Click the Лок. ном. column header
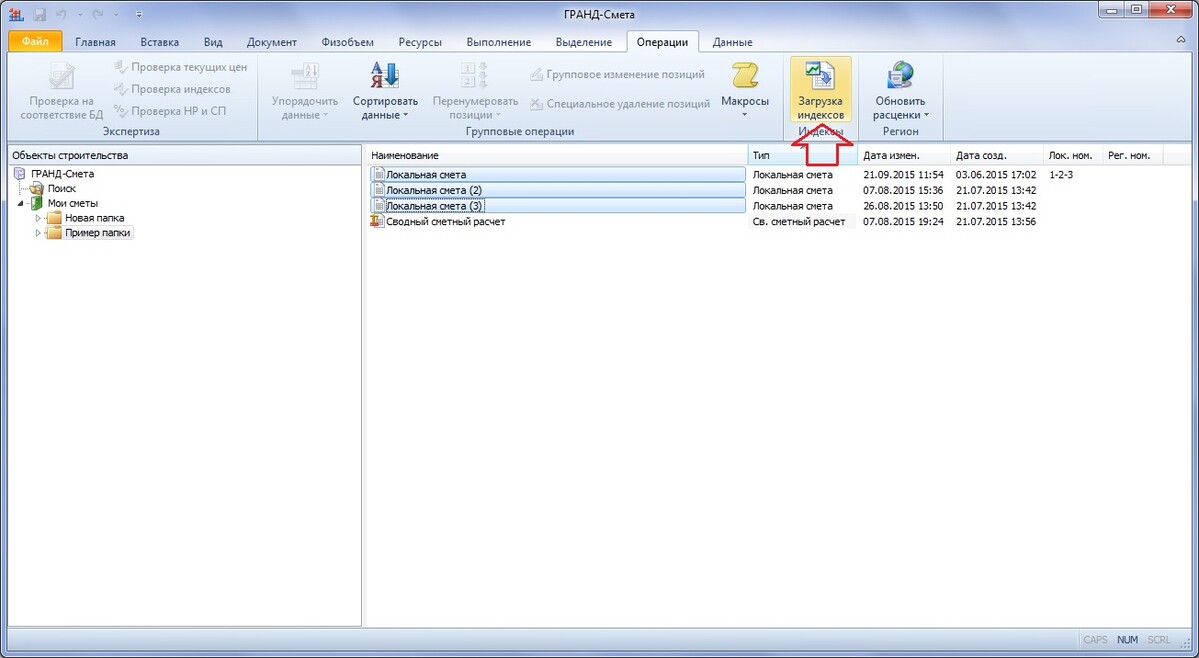 coord(1073,156)
